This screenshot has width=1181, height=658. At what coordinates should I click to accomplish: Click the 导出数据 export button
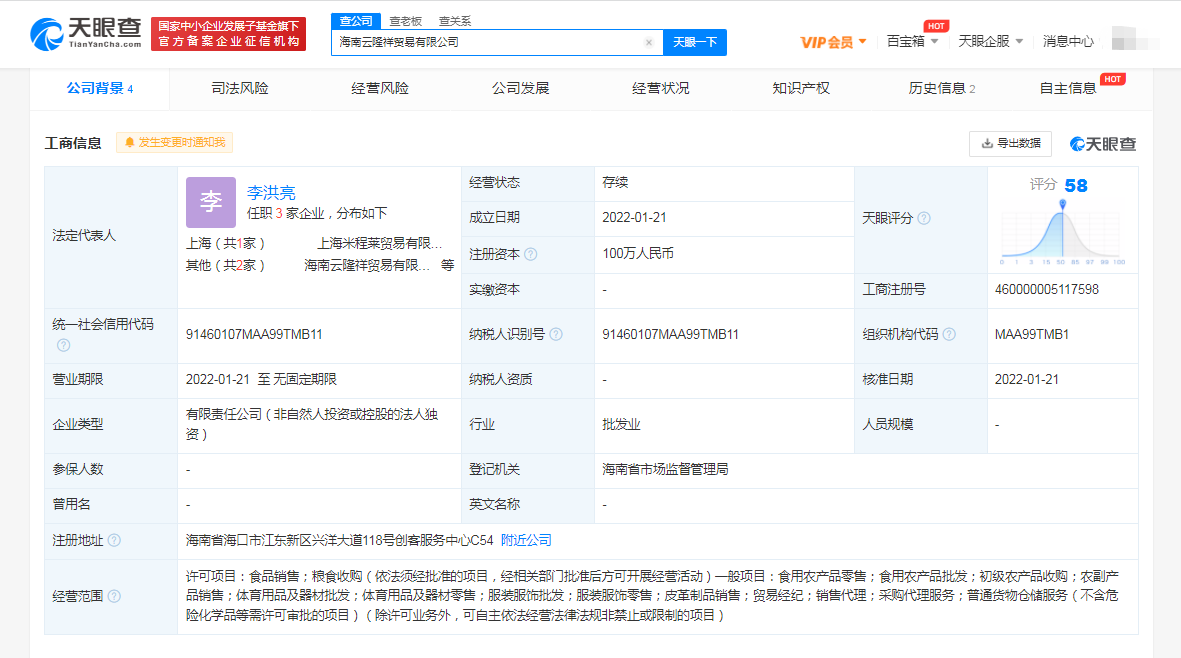click(x=1010, y=143)
